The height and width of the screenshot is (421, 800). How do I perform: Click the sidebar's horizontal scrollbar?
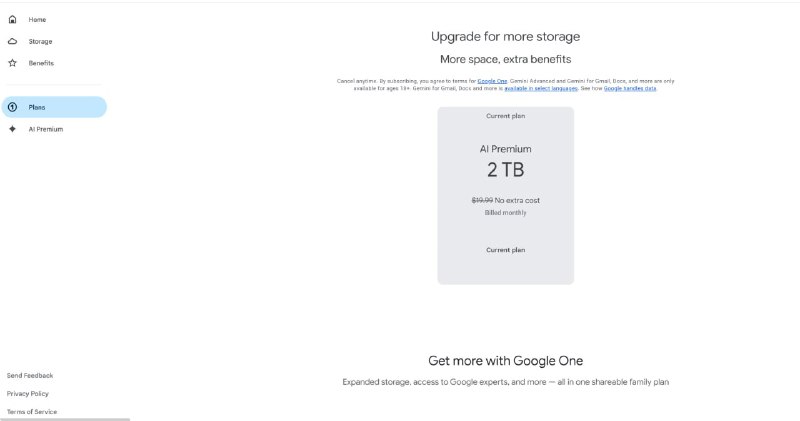pyautogui.click(x=65, y=419)
